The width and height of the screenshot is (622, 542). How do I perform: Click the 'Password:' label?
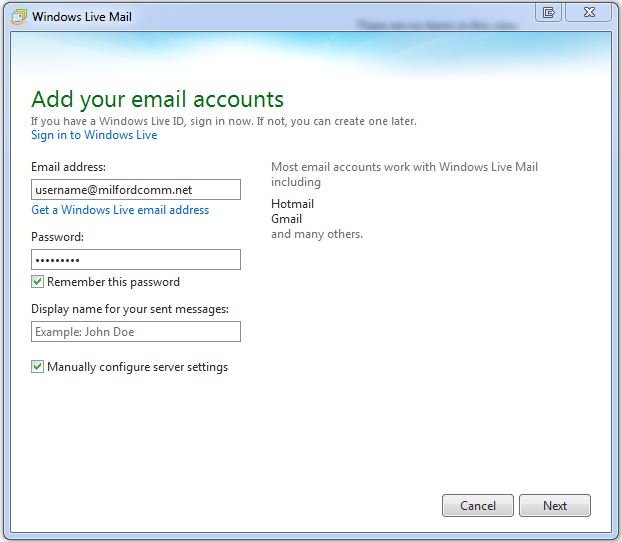57,237
